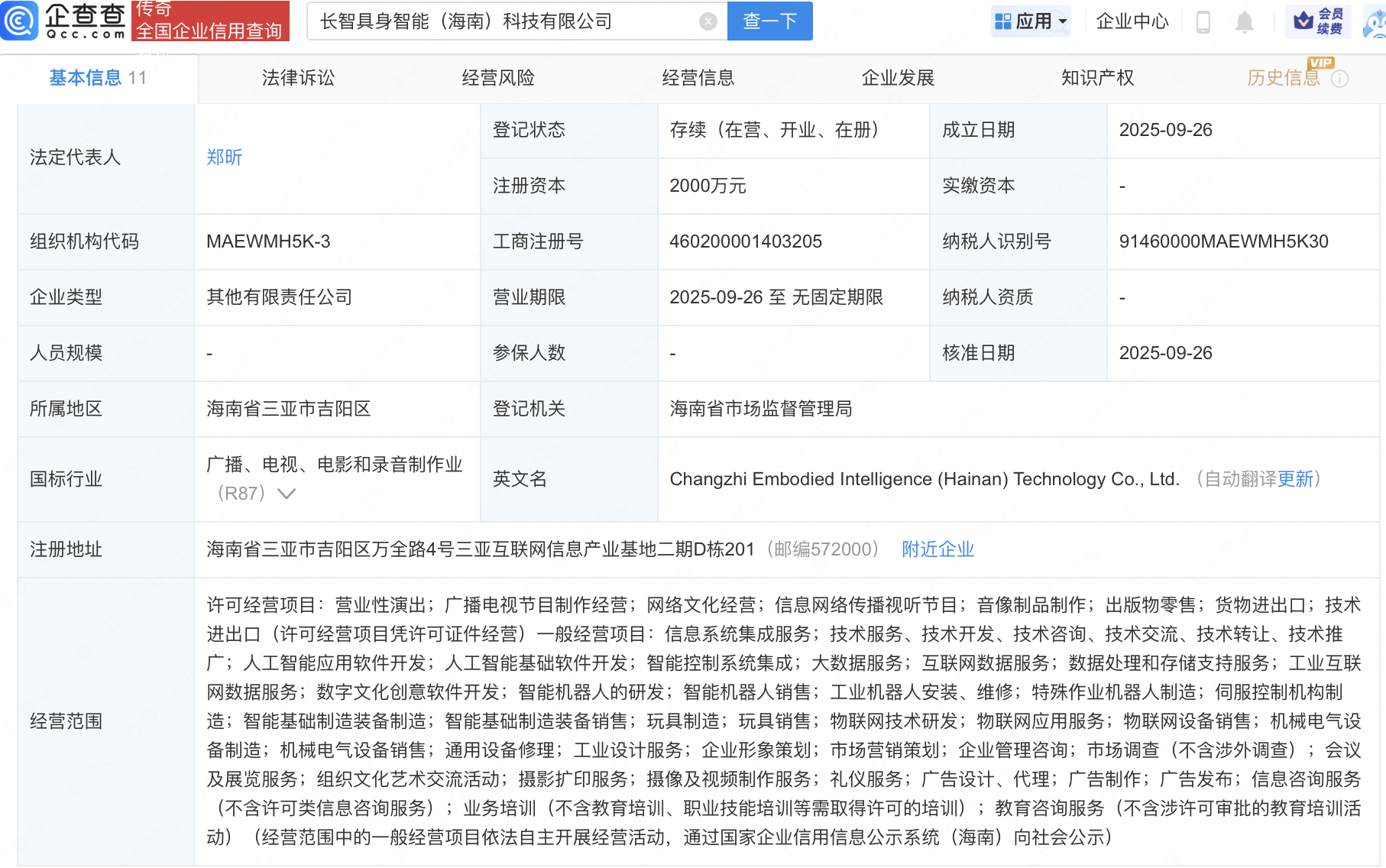
Task: Switch to the 经营风险 tab
Action: [x=498, y=78]
